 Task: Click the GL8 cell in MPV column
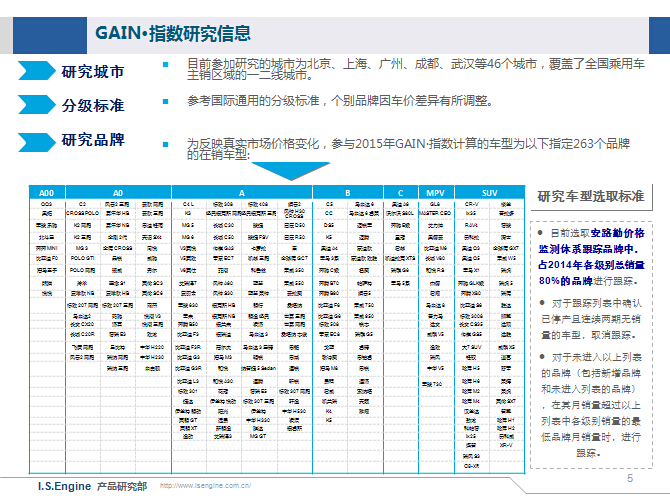[435, 204]
